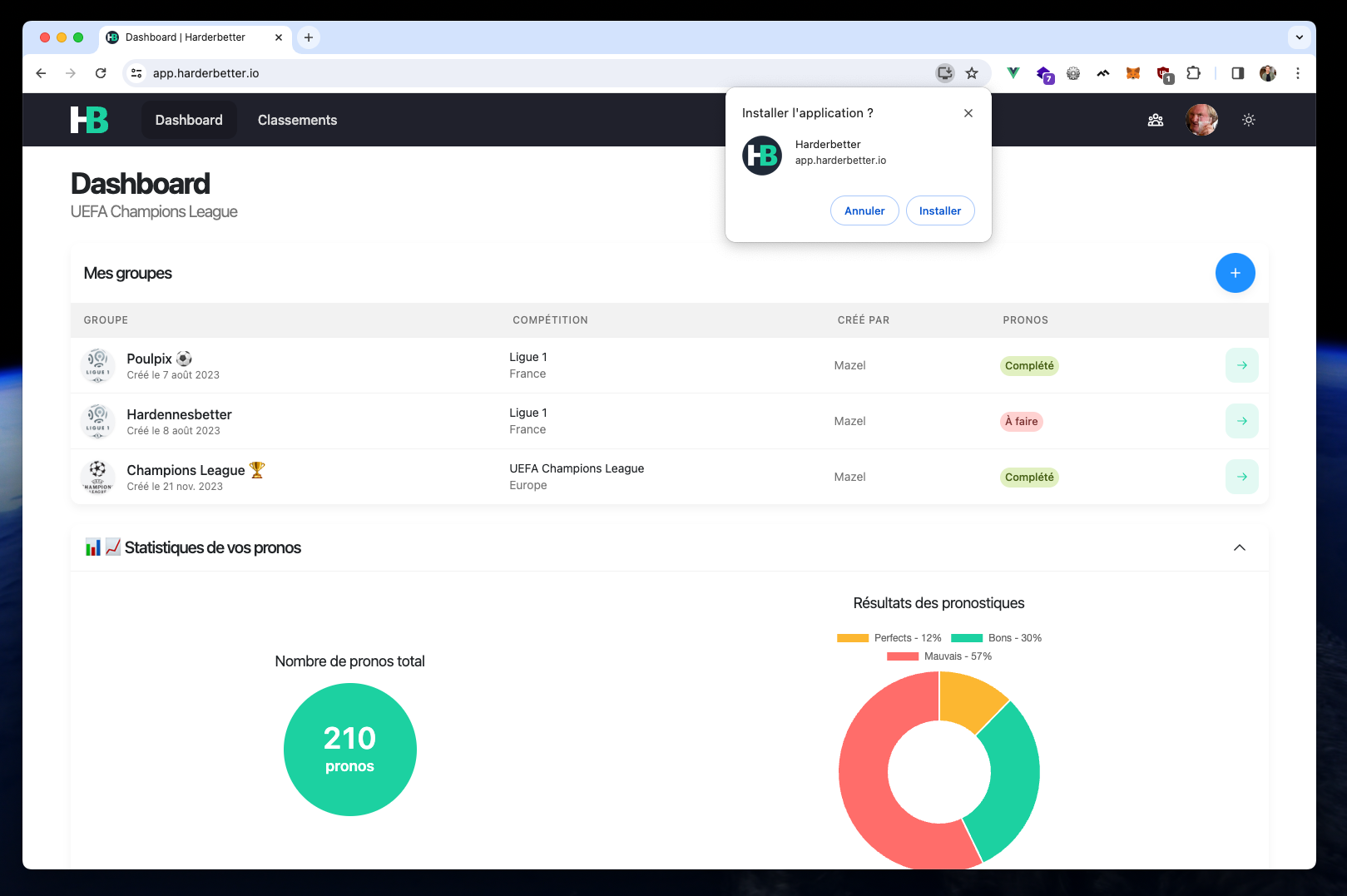Switch to the Classements section

click(297, 120)
